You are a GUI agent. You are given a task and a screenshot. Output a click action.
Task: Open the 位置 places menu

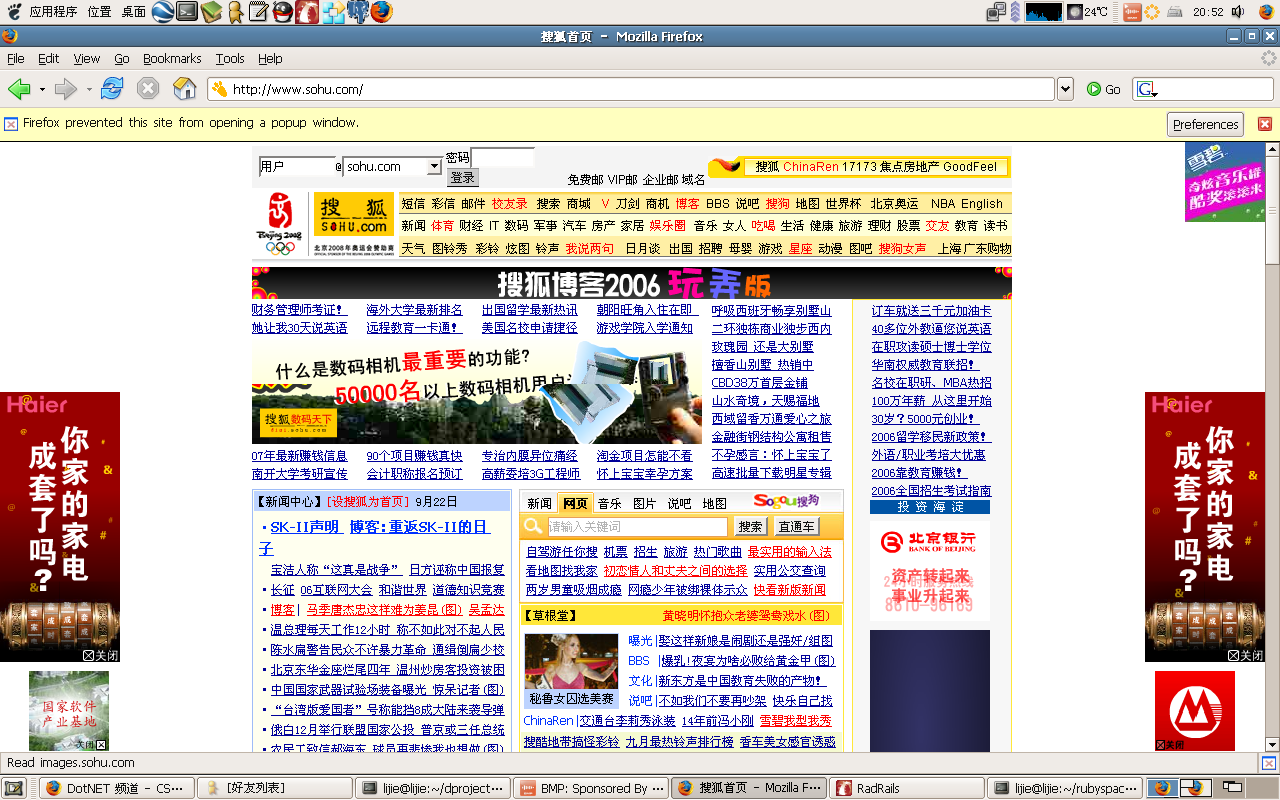(x=100, y=12)
